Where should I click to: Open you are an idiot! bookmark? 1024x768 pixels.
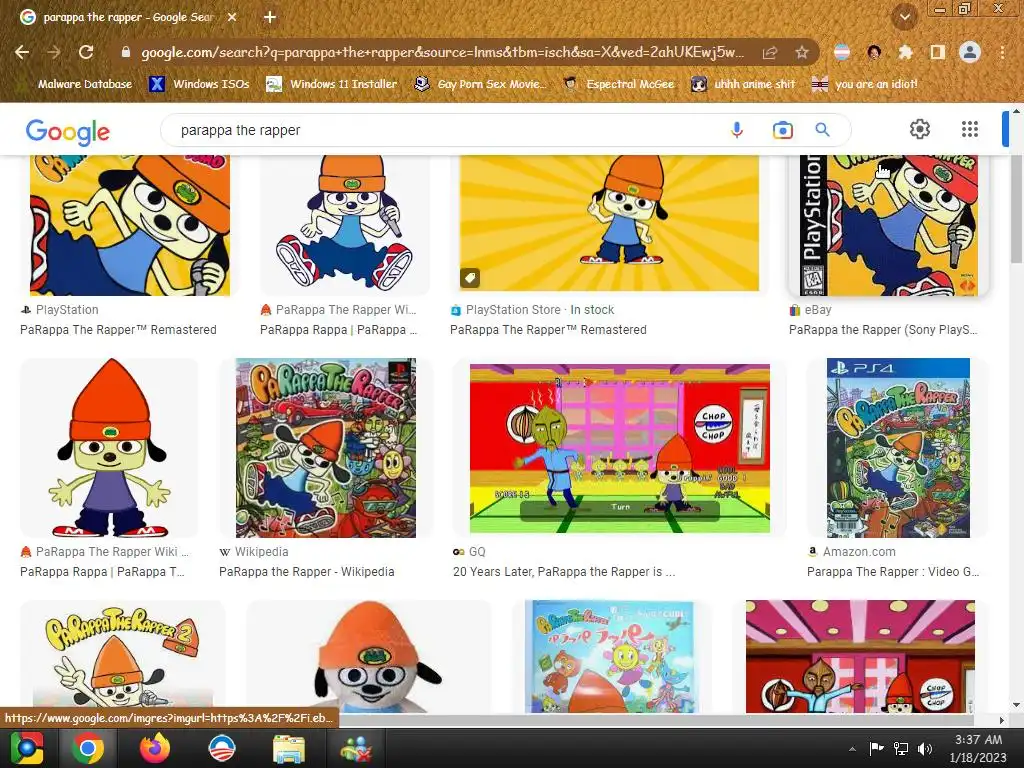pyautogui.click(x=865, y=84)
